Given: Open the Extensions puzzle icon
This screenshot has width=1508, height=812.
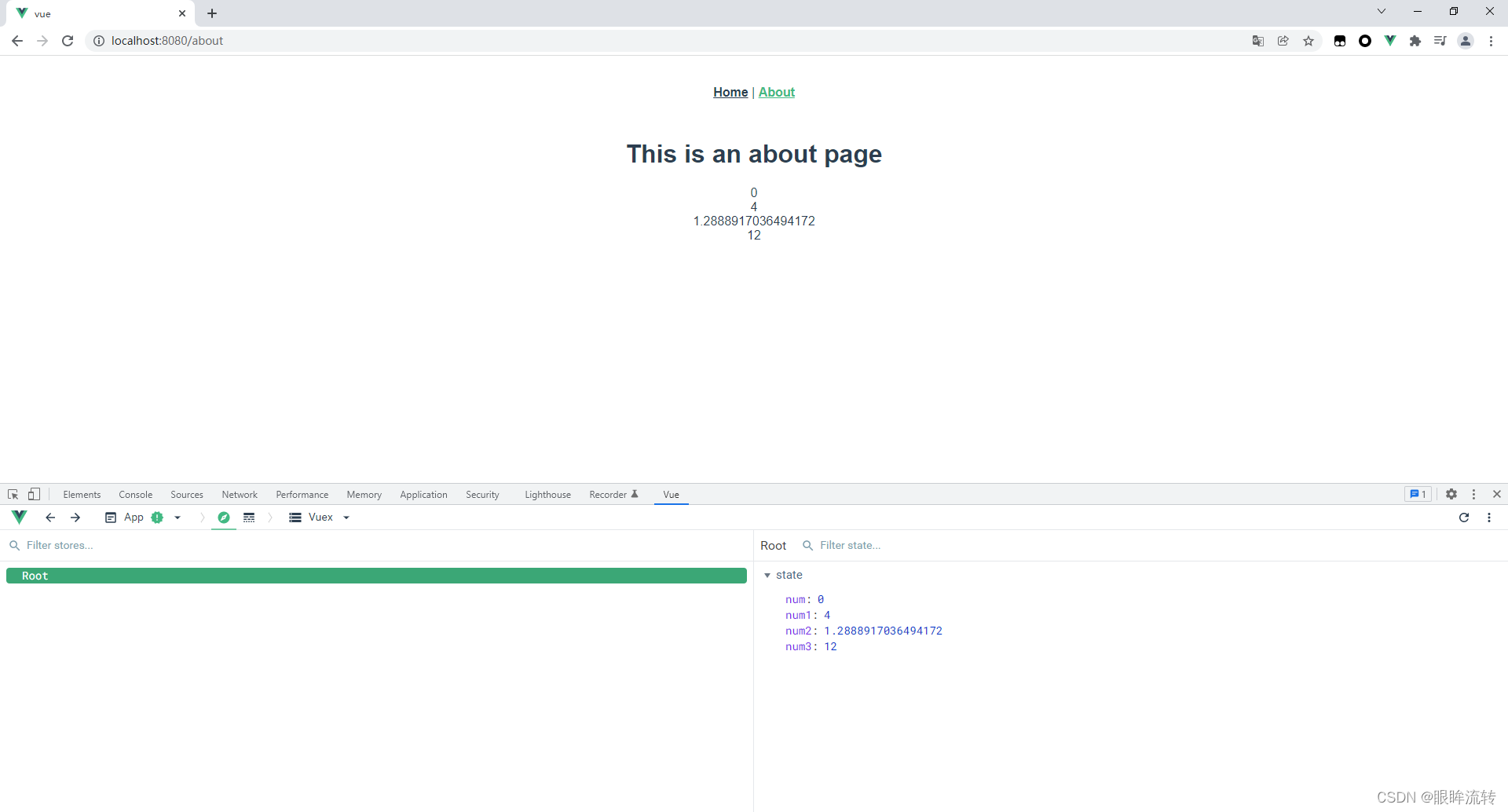Looking at the screenshot, I should tap(1415, 41).
